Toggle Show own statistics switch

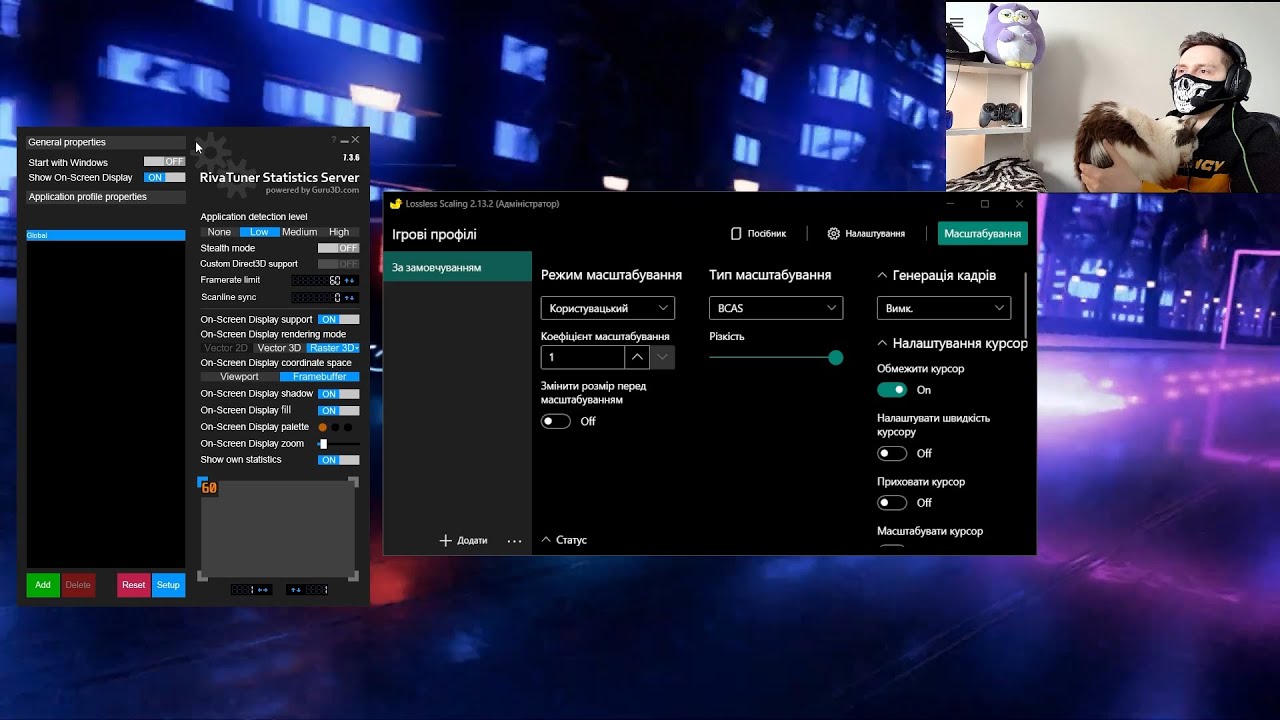pyautogui.click(x=338, y=460)
